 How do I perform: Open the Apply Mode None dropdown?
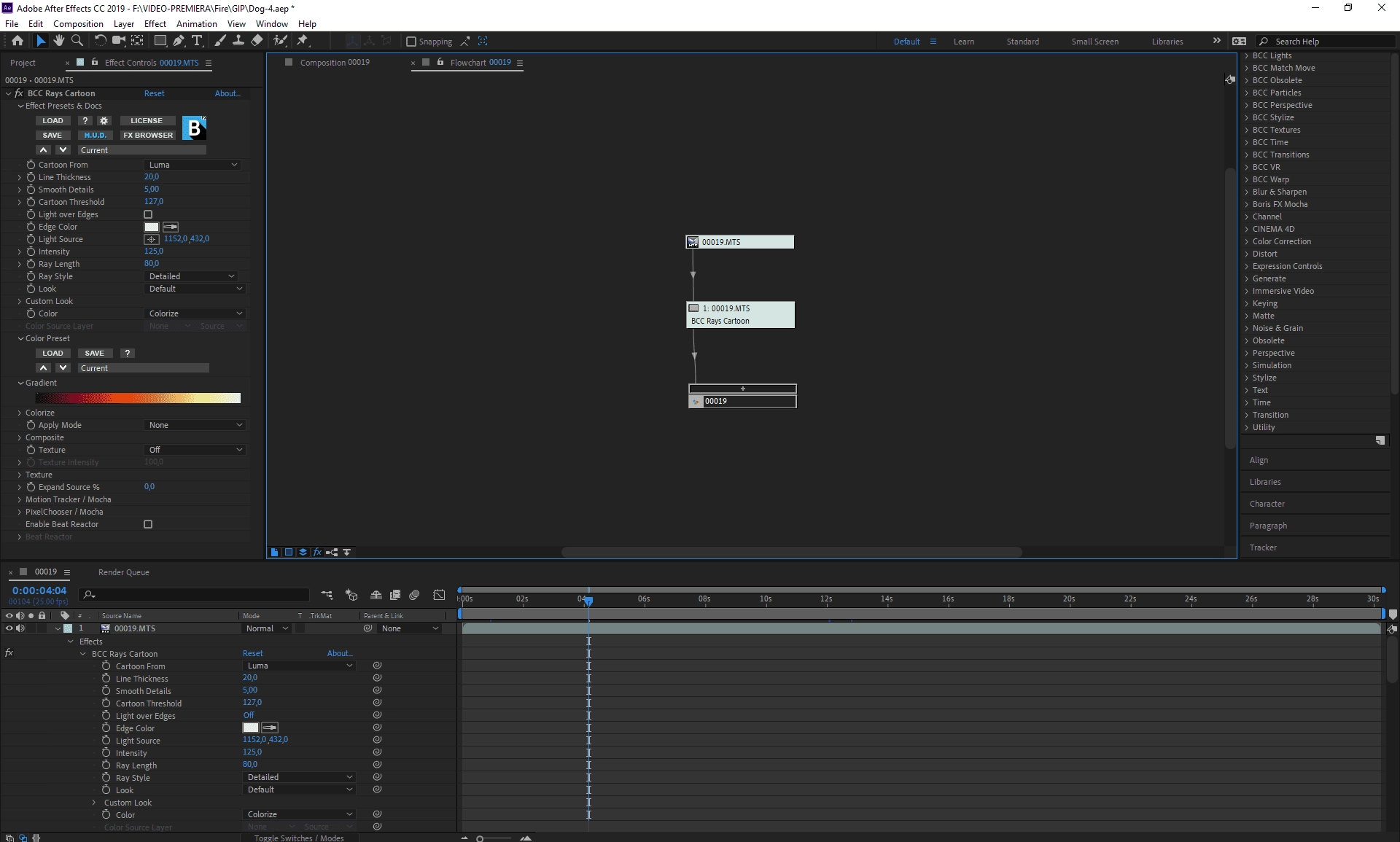point(195,425)
